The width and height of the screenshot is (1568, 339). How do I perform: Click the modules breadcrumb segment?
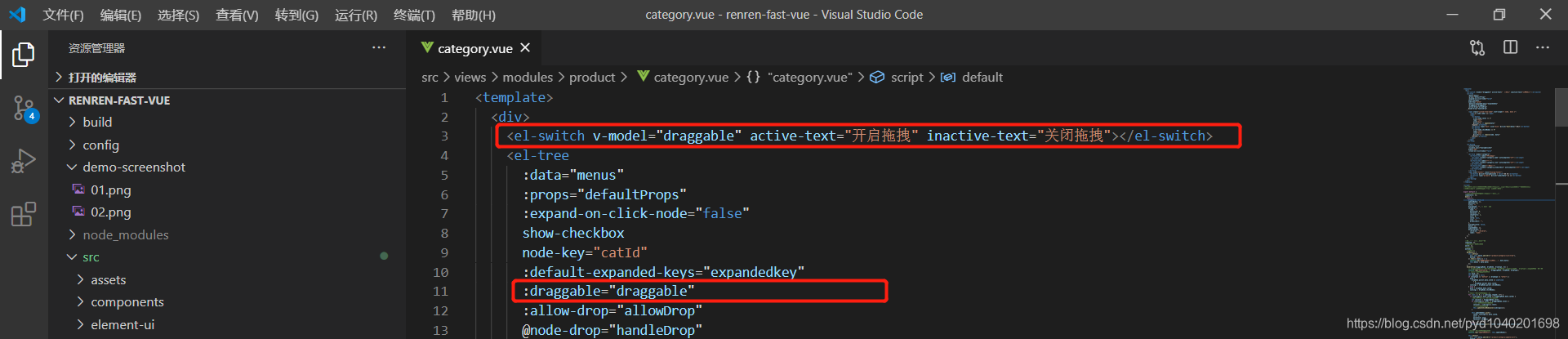(x=528, y=77)
